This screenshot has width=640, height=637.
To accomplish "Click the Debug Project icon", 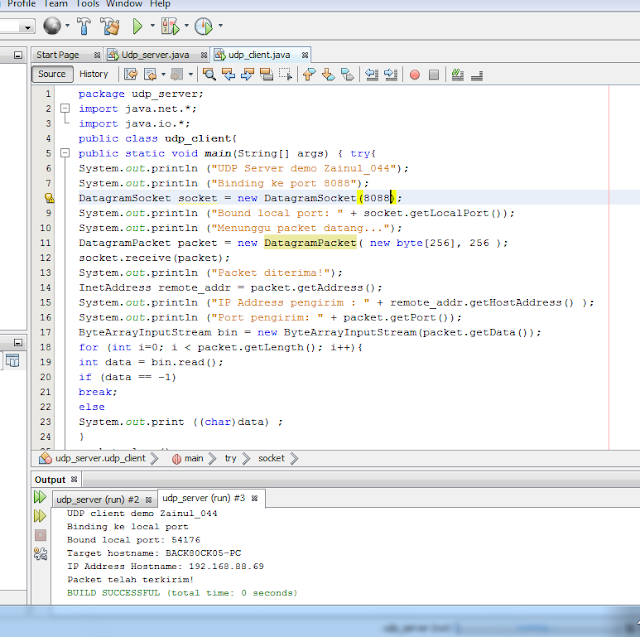I will coord(170,26).
